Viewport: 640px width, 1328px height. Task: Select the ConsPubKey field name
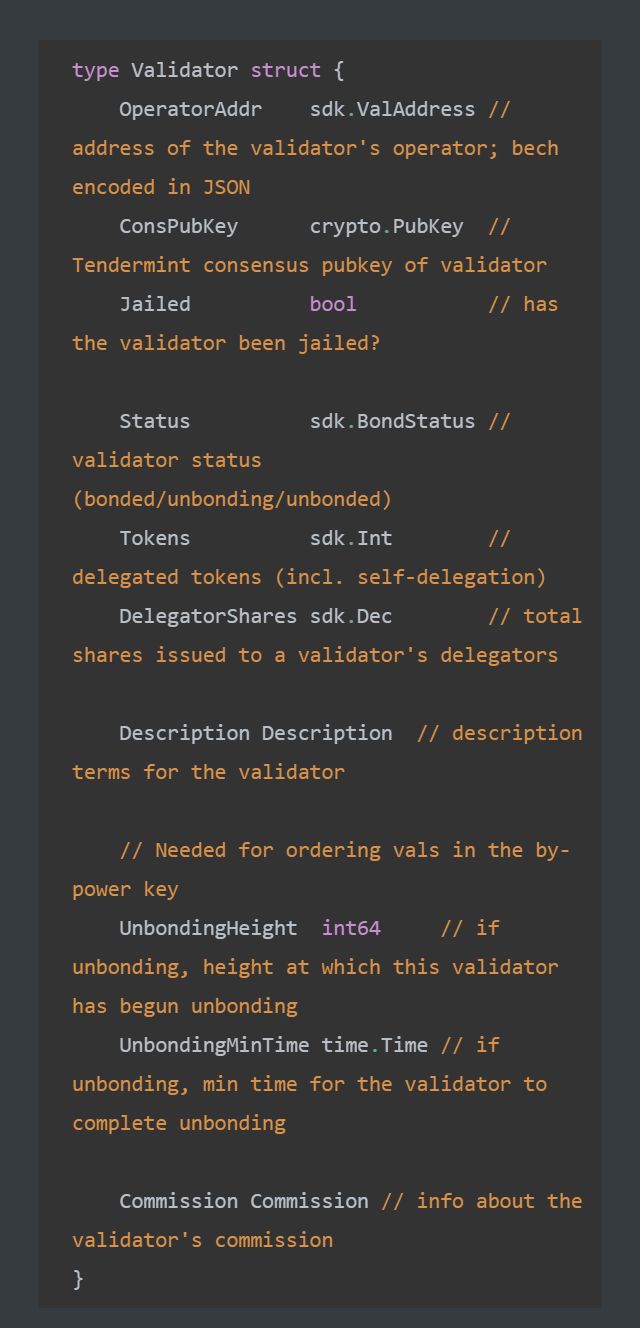click(x=179, y=226)
